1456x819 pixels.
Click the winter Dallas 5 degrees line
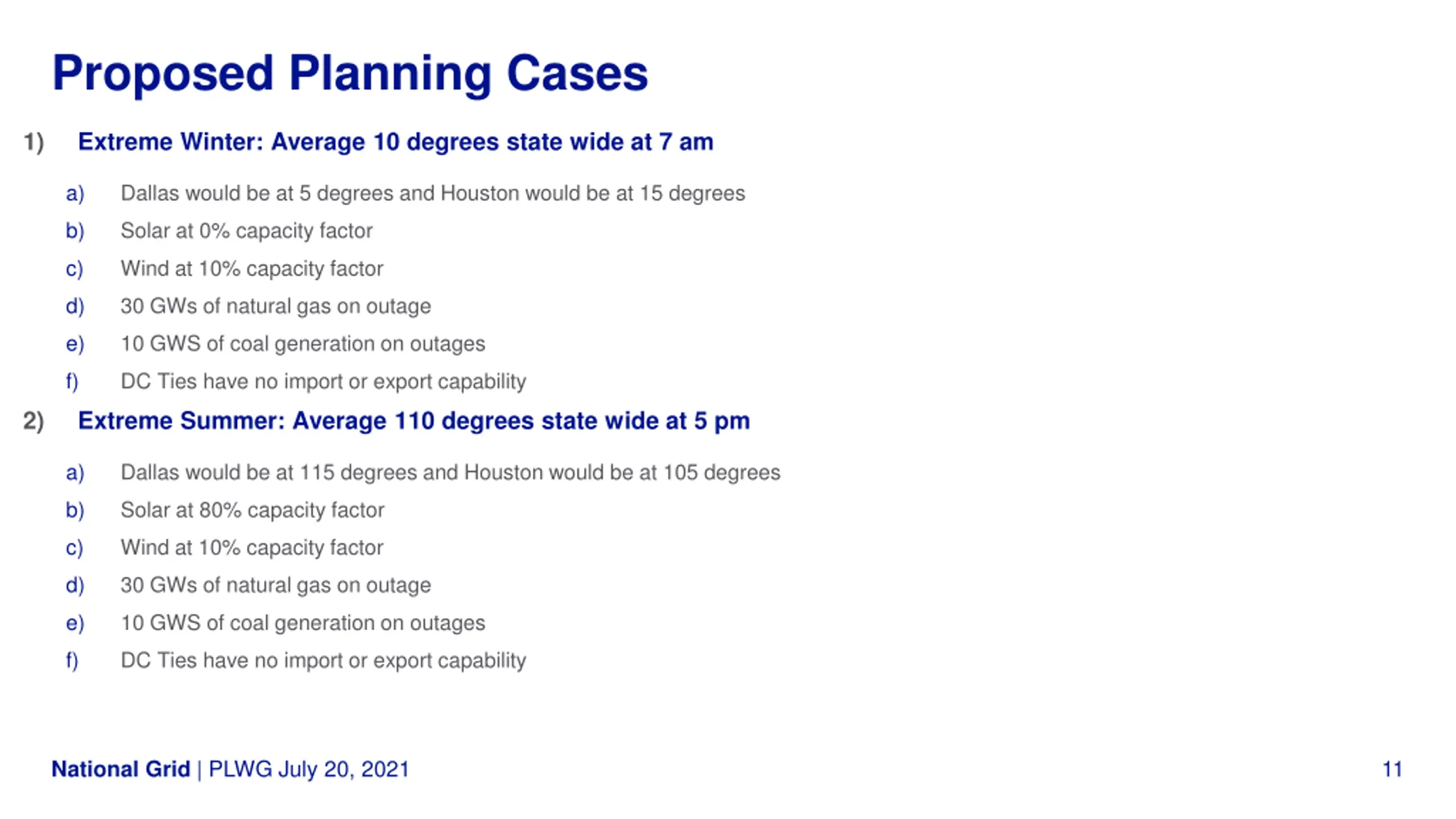pos(432,193)
